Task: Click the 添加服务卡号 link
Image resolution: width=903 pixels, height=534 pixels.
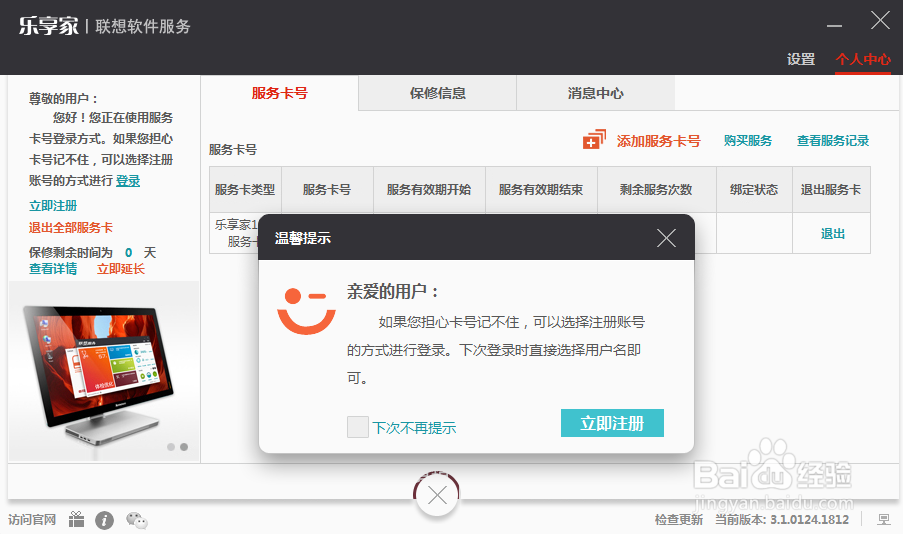Action: 658,141
